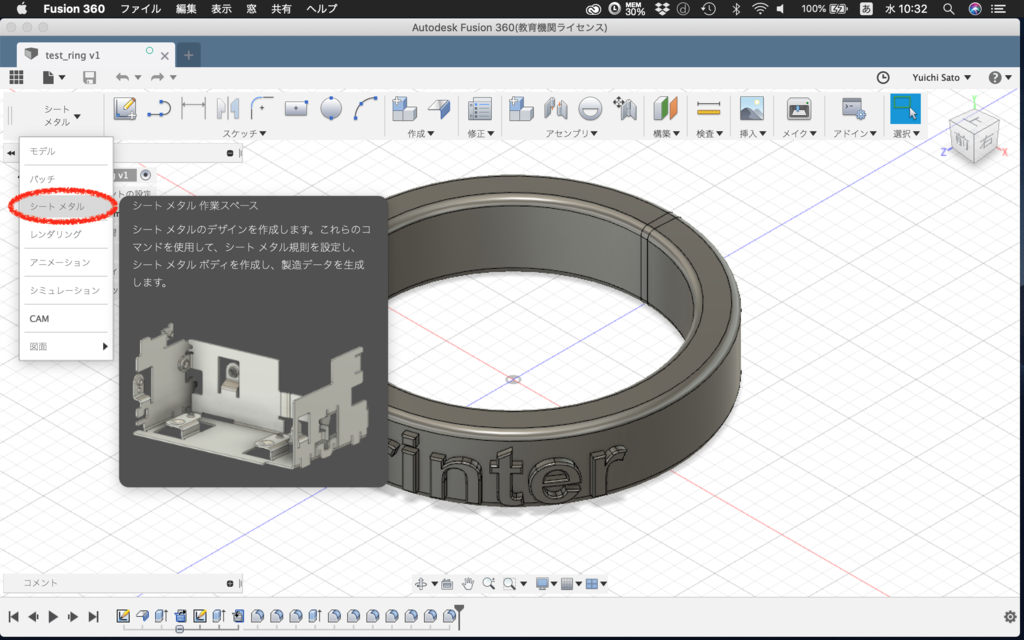
Task: Select the Arc sketch tool
Action: (365, 108)
